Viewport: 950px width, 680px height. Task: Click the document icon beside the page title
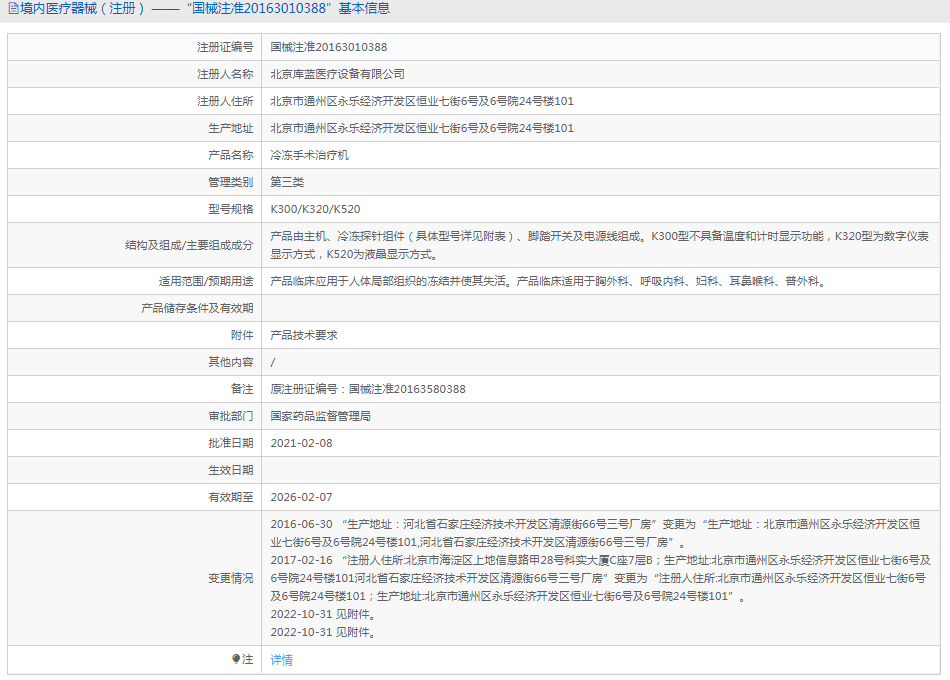click(12, 9)
